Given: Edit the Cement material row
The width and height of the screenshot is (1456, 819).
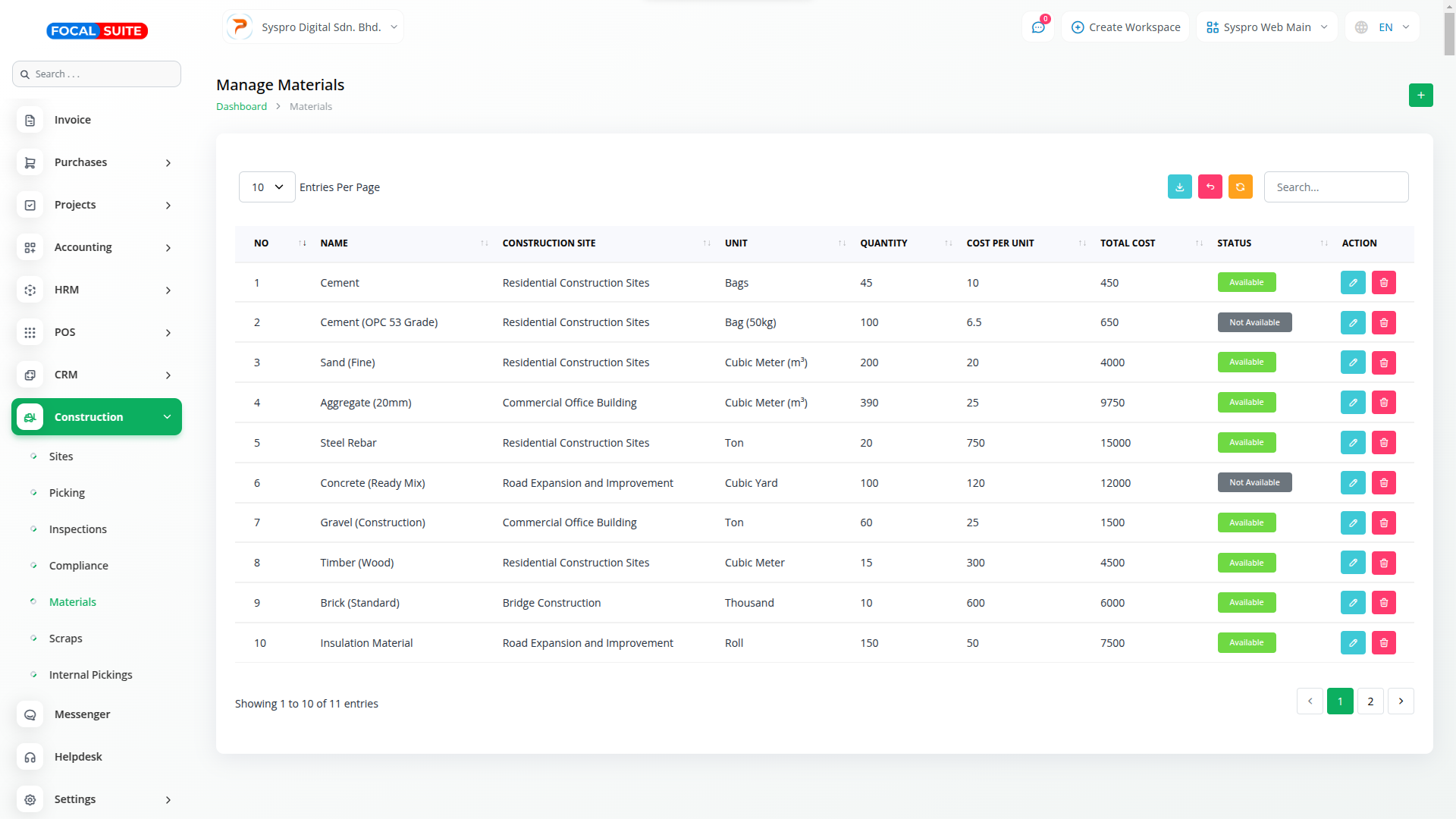Looking at the screenshot, I should pos(1352,283).
